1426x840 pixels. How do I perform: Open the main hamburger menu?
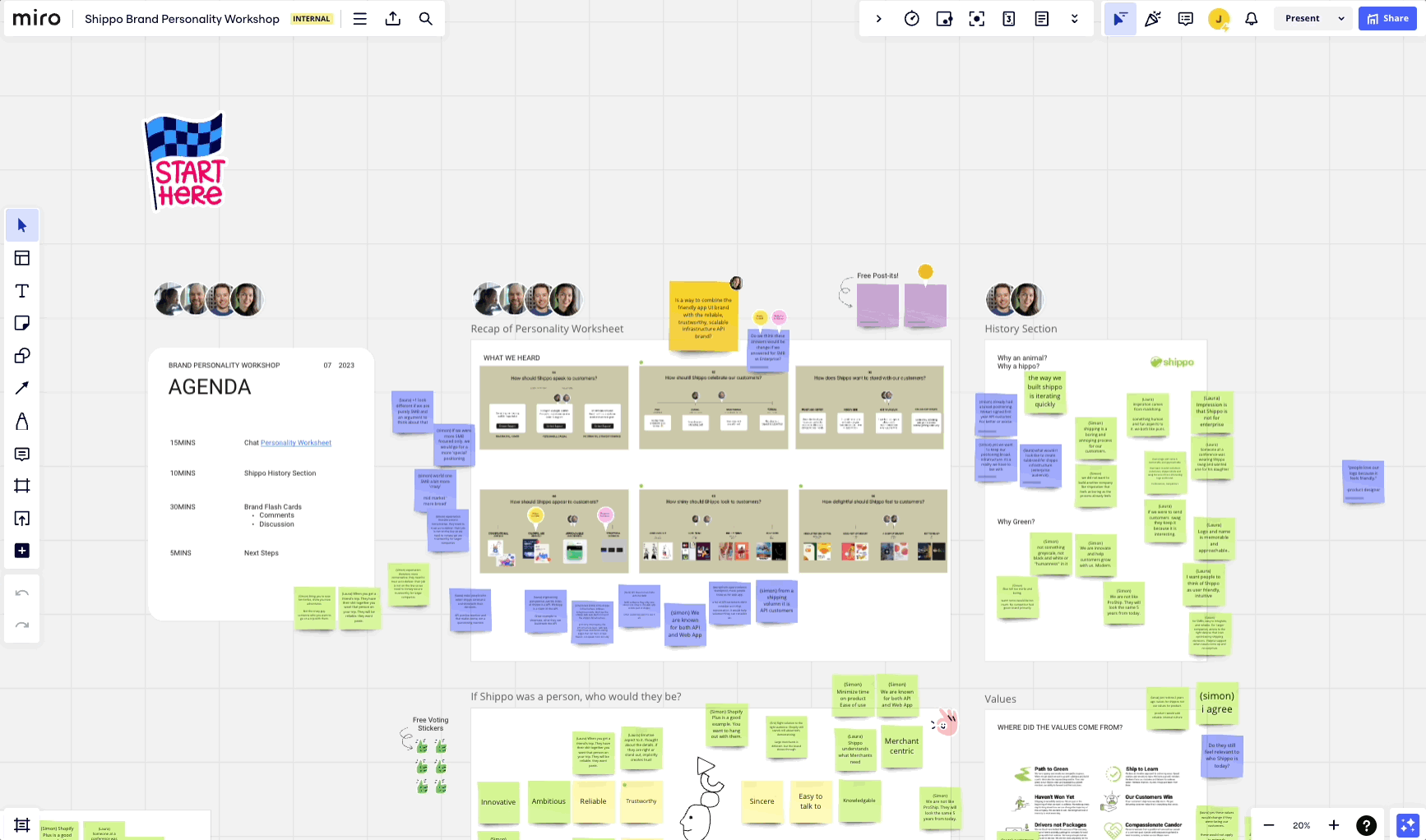click(360, 19)
